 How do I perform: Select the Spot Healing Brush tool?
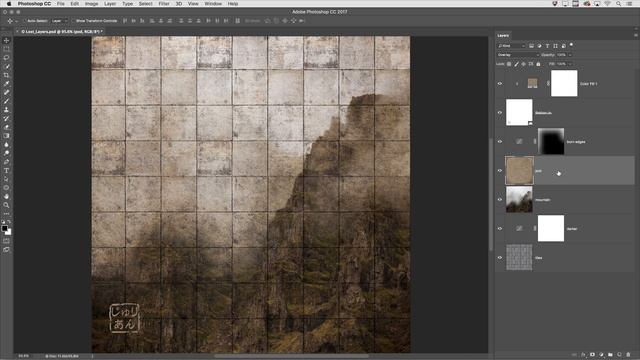coord(6,92)
